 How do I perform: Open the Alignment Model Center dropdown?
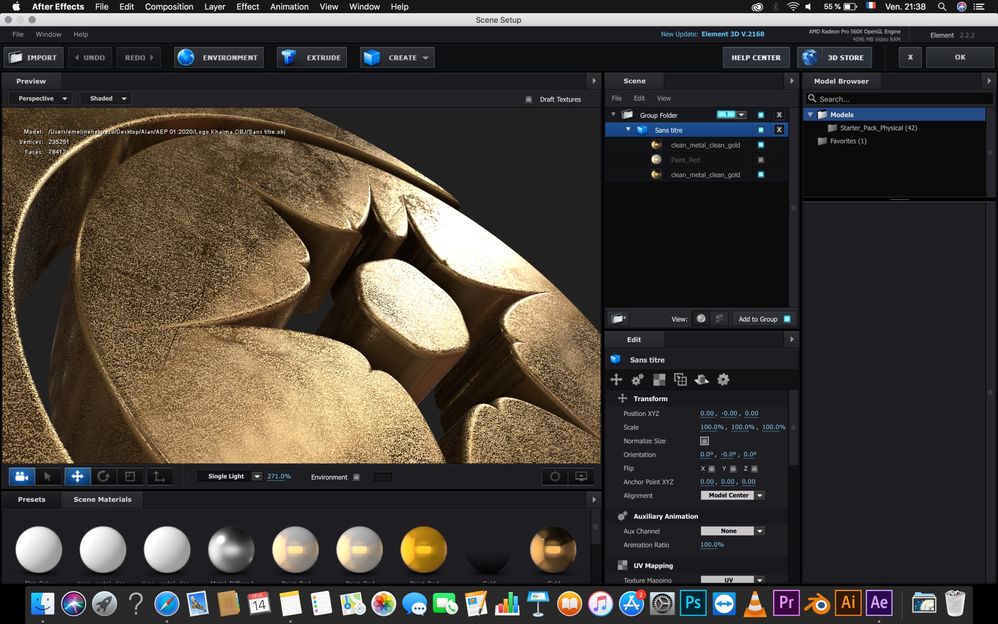click(x=733, y=495)
